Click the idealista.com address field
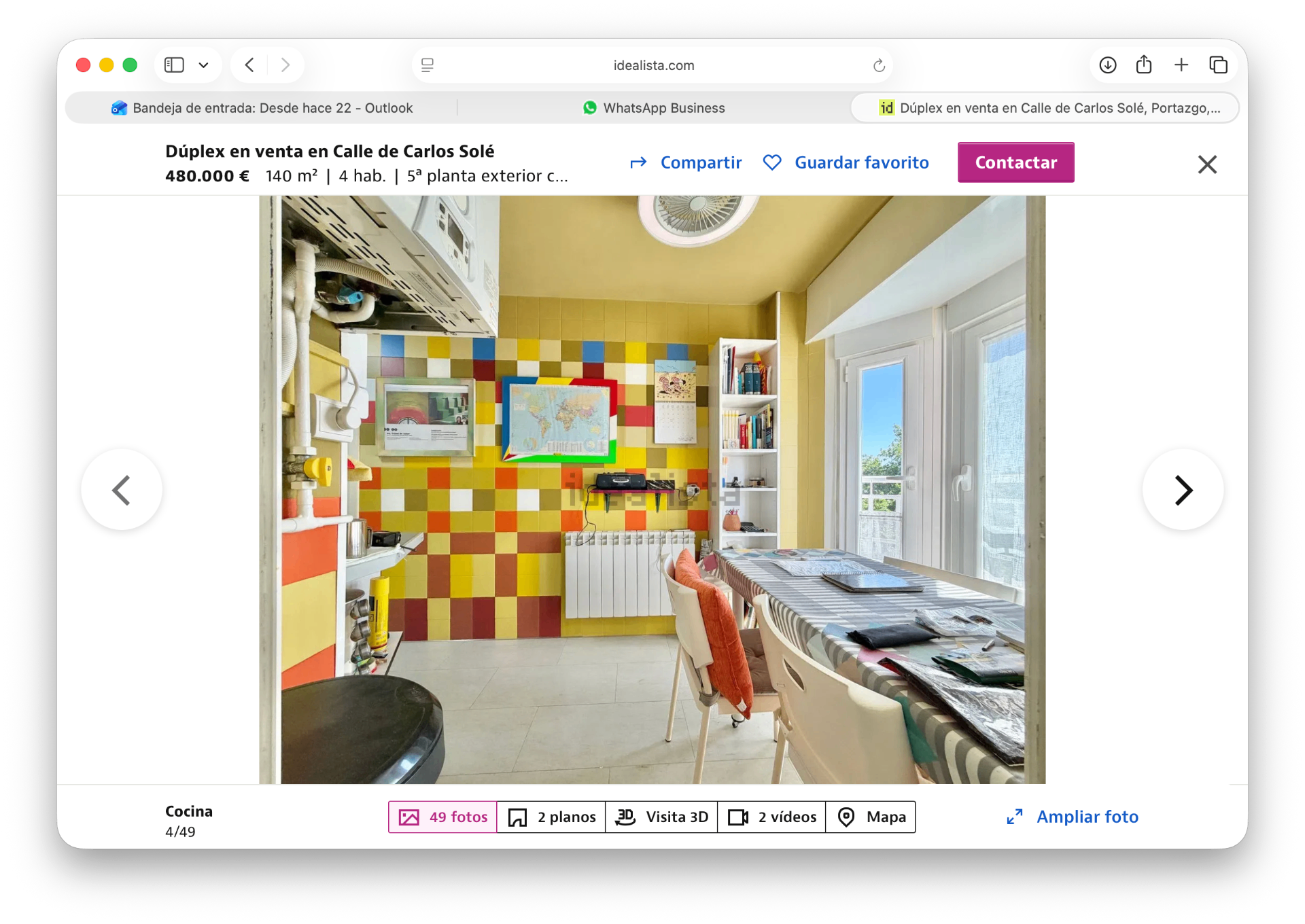The height and width of the screenshot is (924, 1305). coord(652,65)
